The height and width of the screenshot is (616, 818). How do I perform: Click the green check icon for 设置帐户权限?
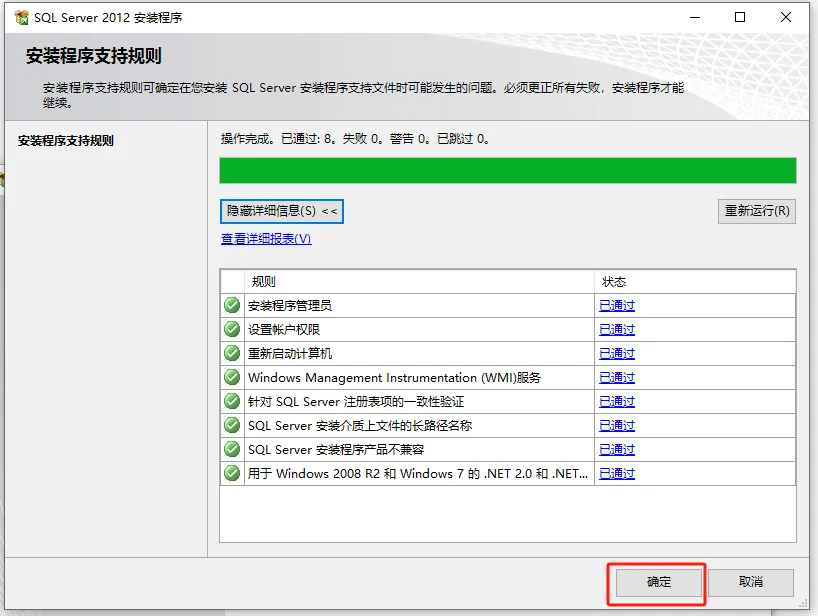[x=232, y=329]
